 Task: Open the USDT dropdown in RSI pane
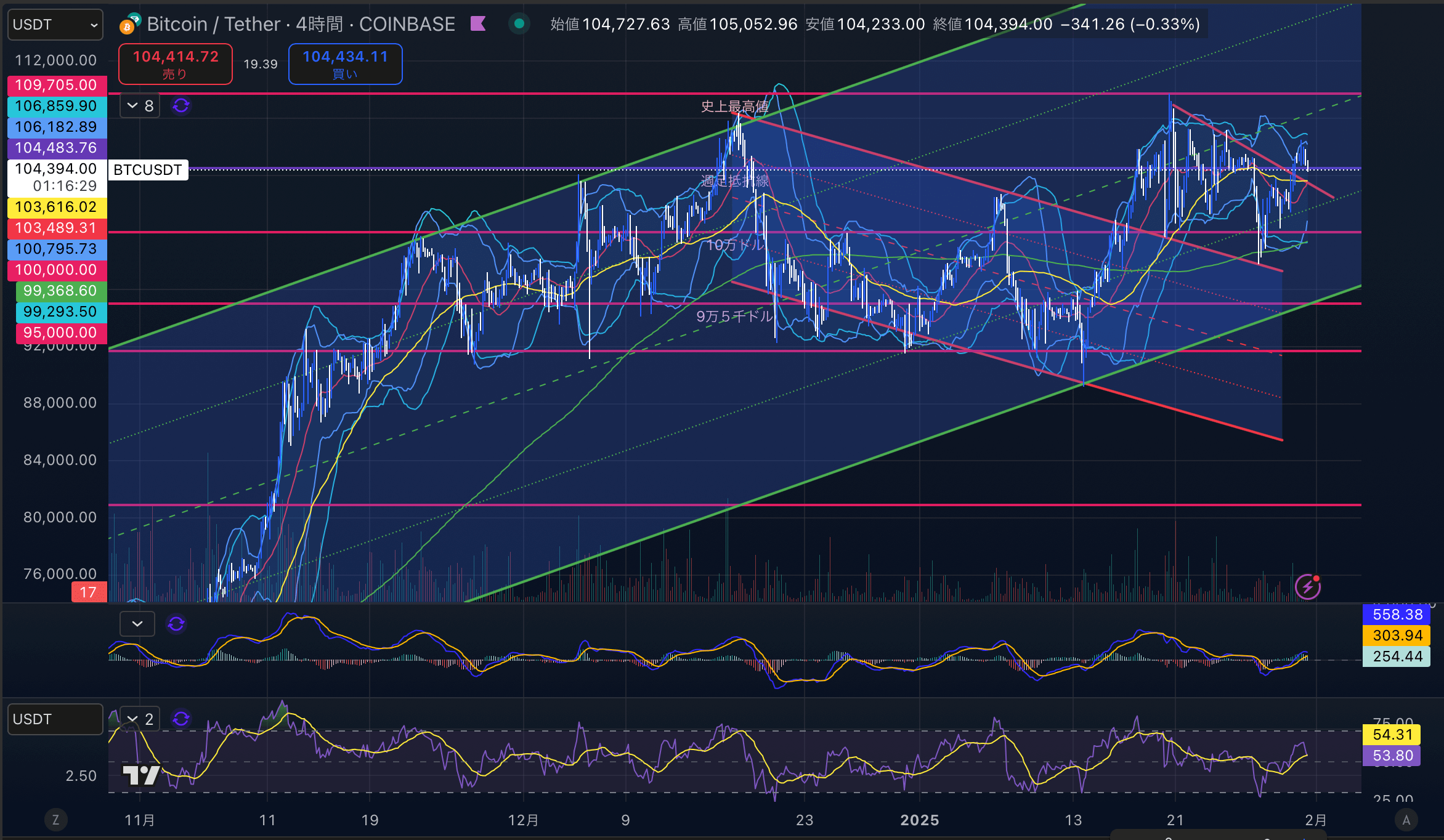pos(55,719)
